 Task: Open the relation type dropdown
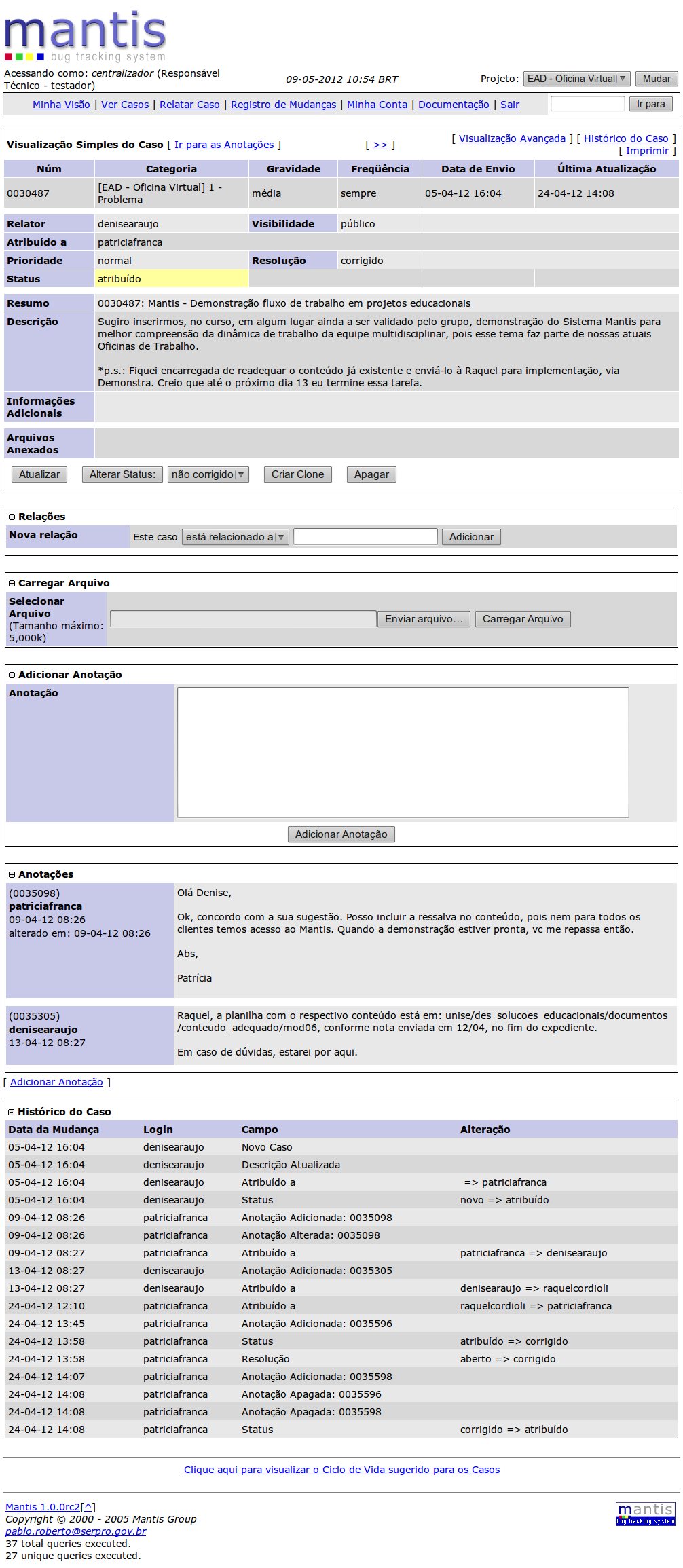(x=236, y=537)
